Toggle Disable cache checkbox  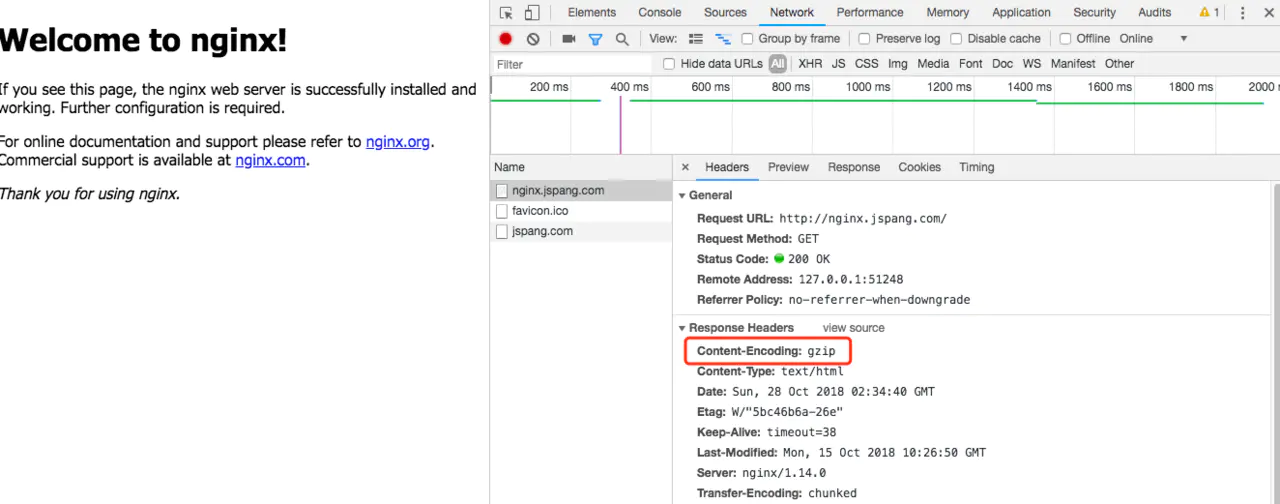tap(956, 39)
